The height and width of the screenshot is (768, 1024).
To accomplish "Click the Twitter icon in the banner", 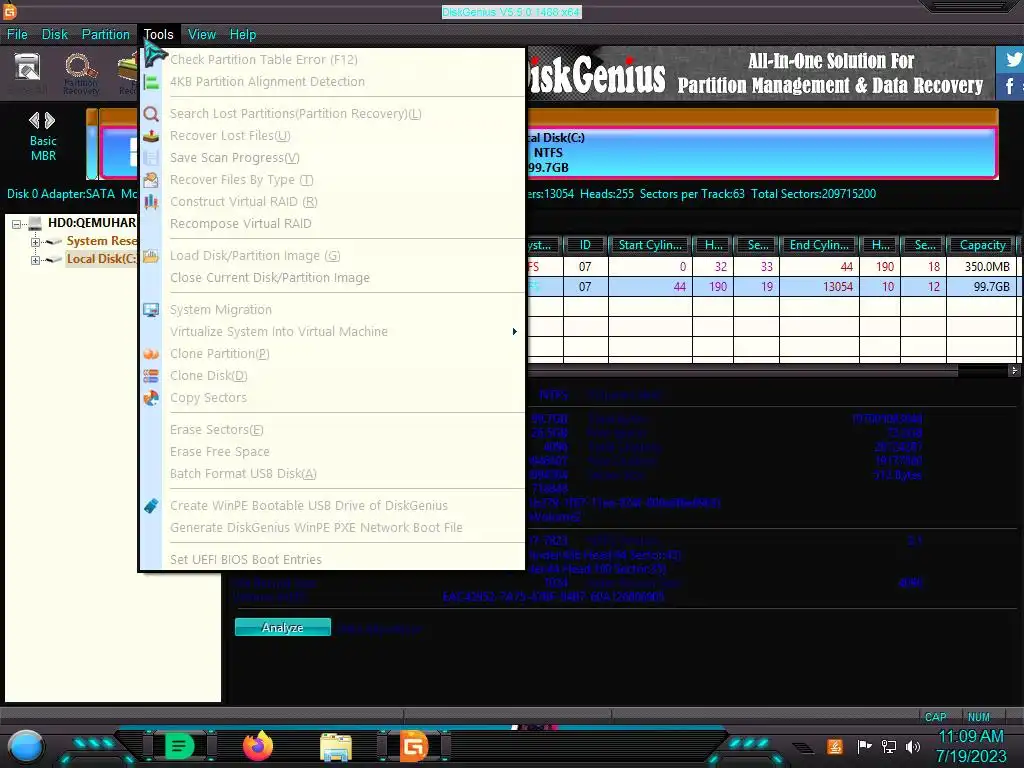I will (x=1011, y=59).
